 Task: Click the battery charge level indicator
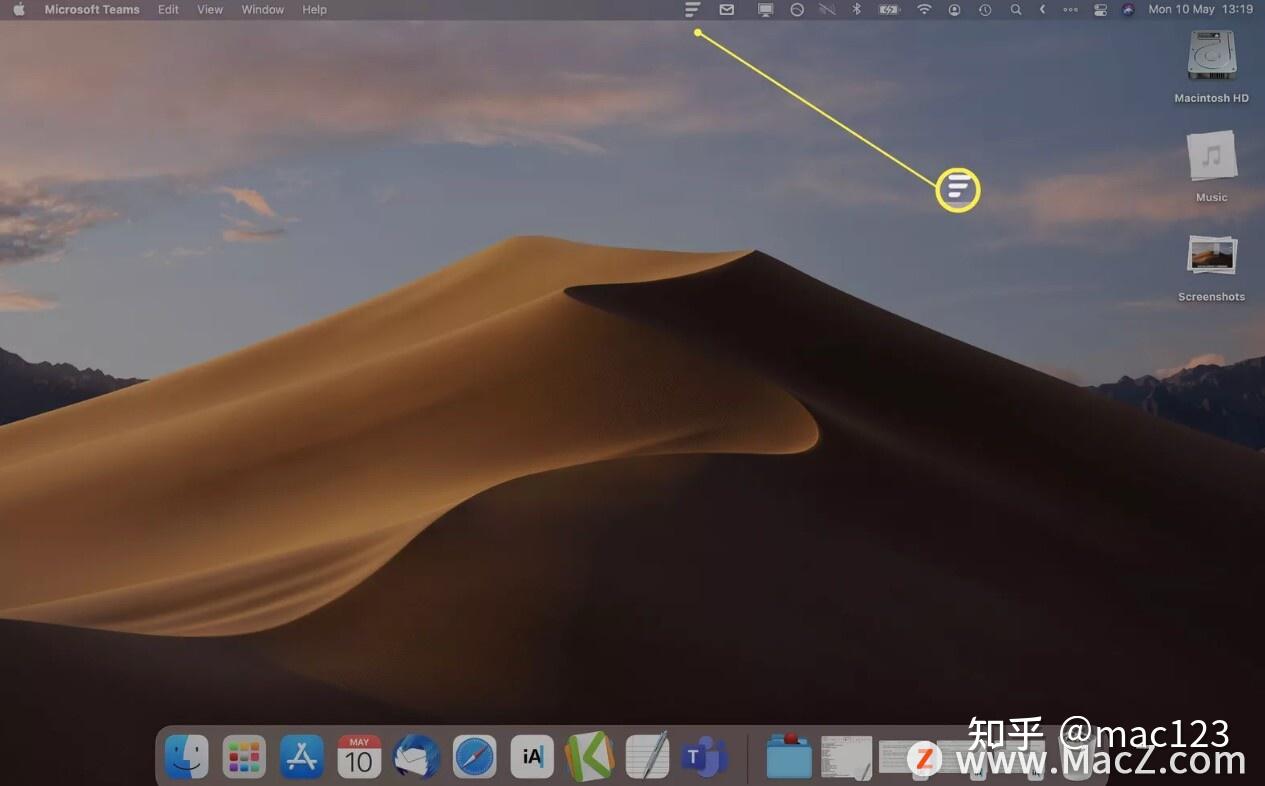[888, 9]
